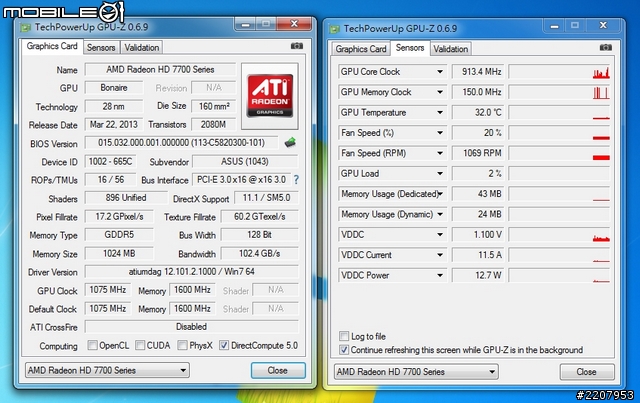Screen dimensions: 640x403
Task: Click the Memory Size 1024 MB field
Action: point(119,254)
